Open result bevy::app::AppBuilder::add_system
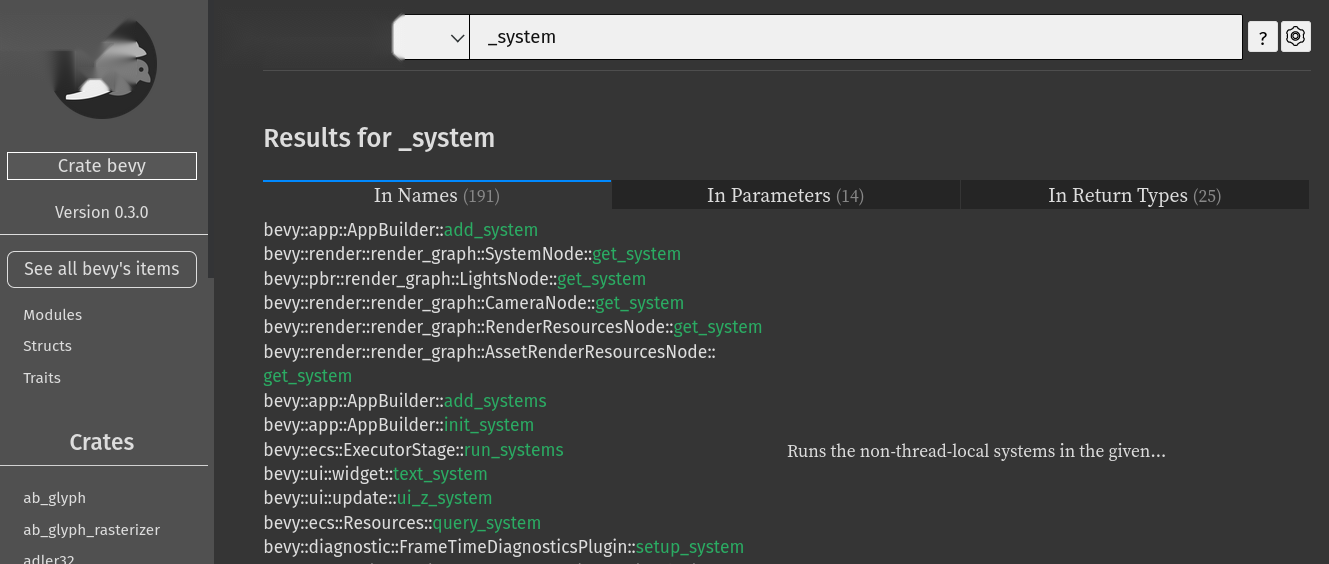1329x564 pixels. tap(401, 230)
